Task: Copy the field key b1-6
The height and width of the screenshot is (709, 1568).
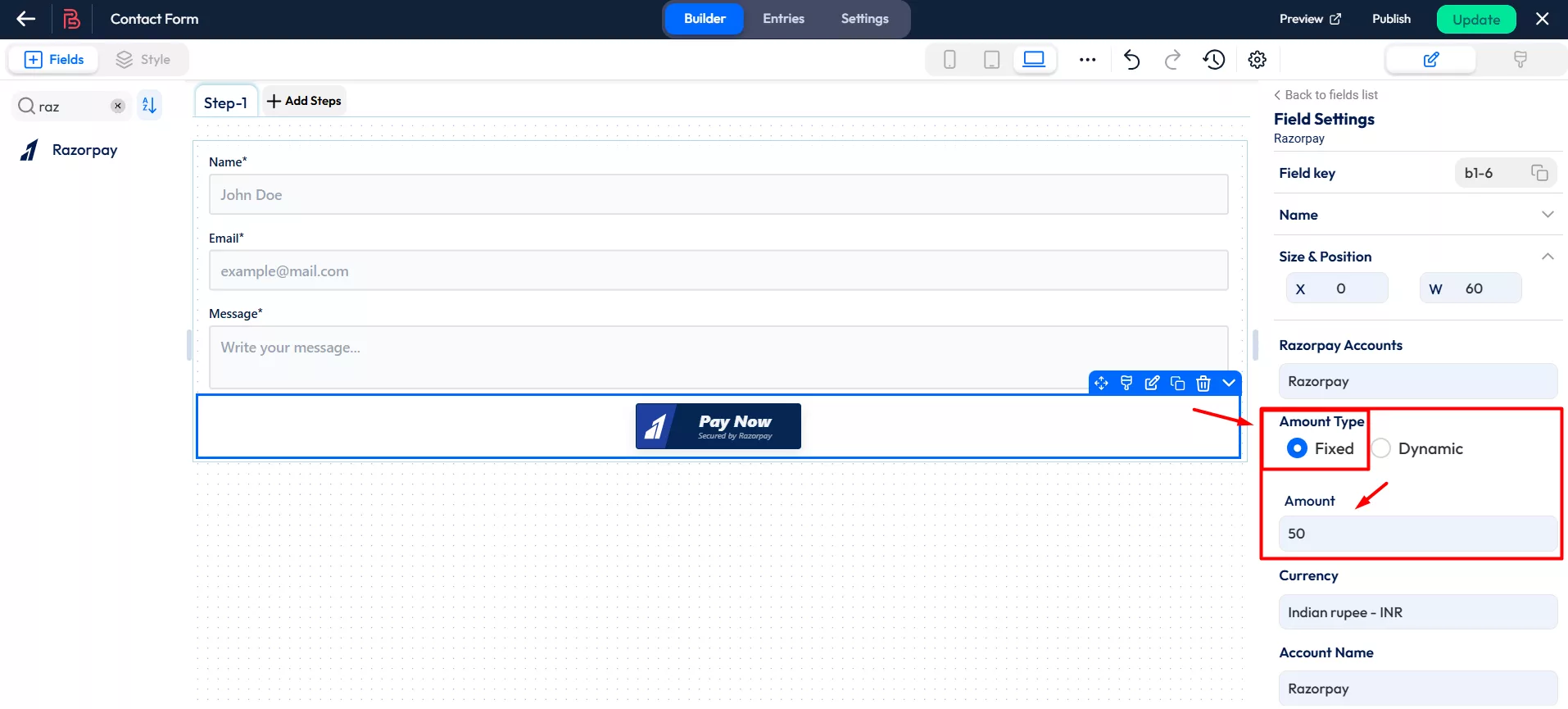Action: tap(1539, 173)
